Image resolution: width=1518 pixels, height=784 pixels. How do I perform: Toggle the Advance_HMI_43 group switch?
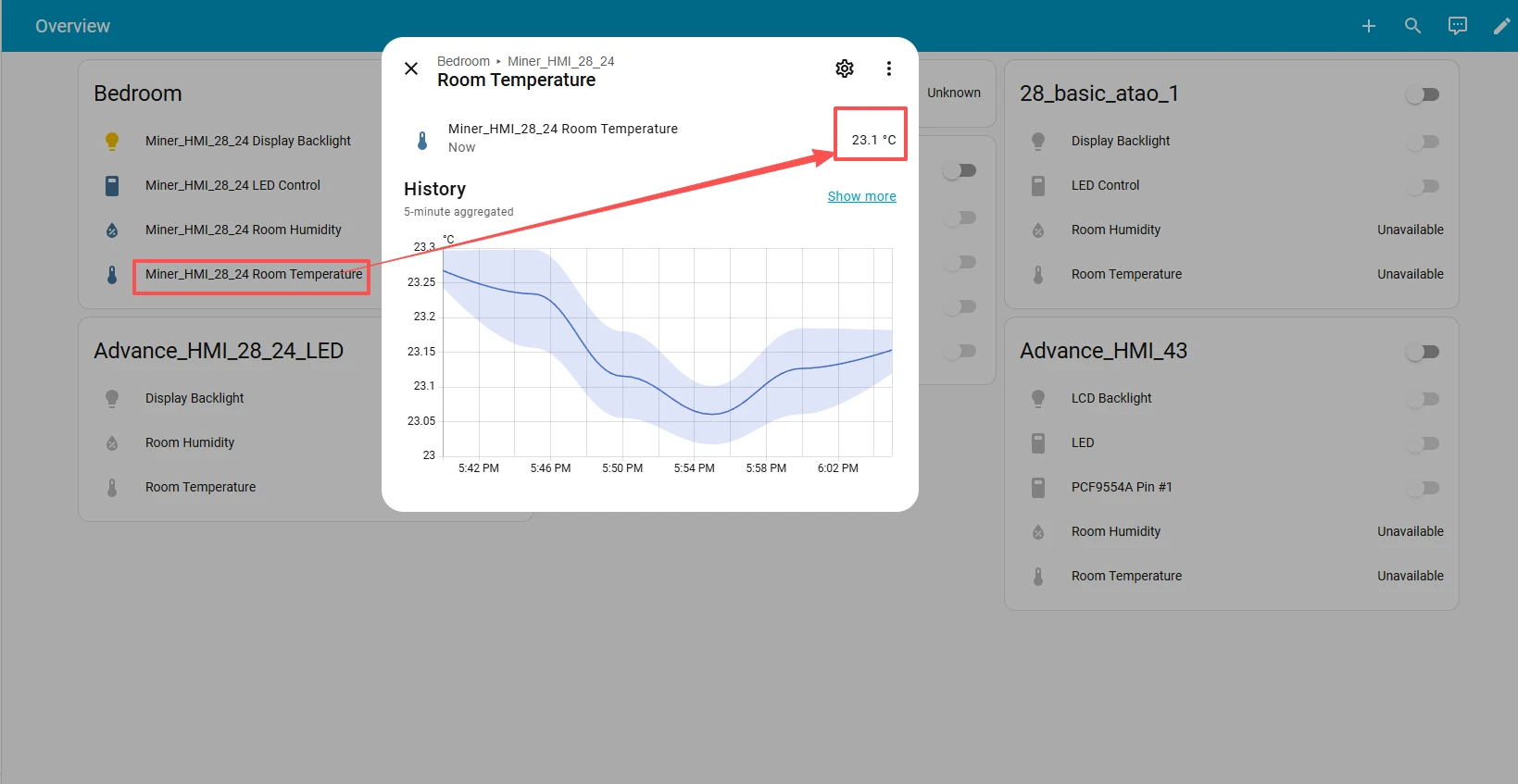pos(1423,352)
